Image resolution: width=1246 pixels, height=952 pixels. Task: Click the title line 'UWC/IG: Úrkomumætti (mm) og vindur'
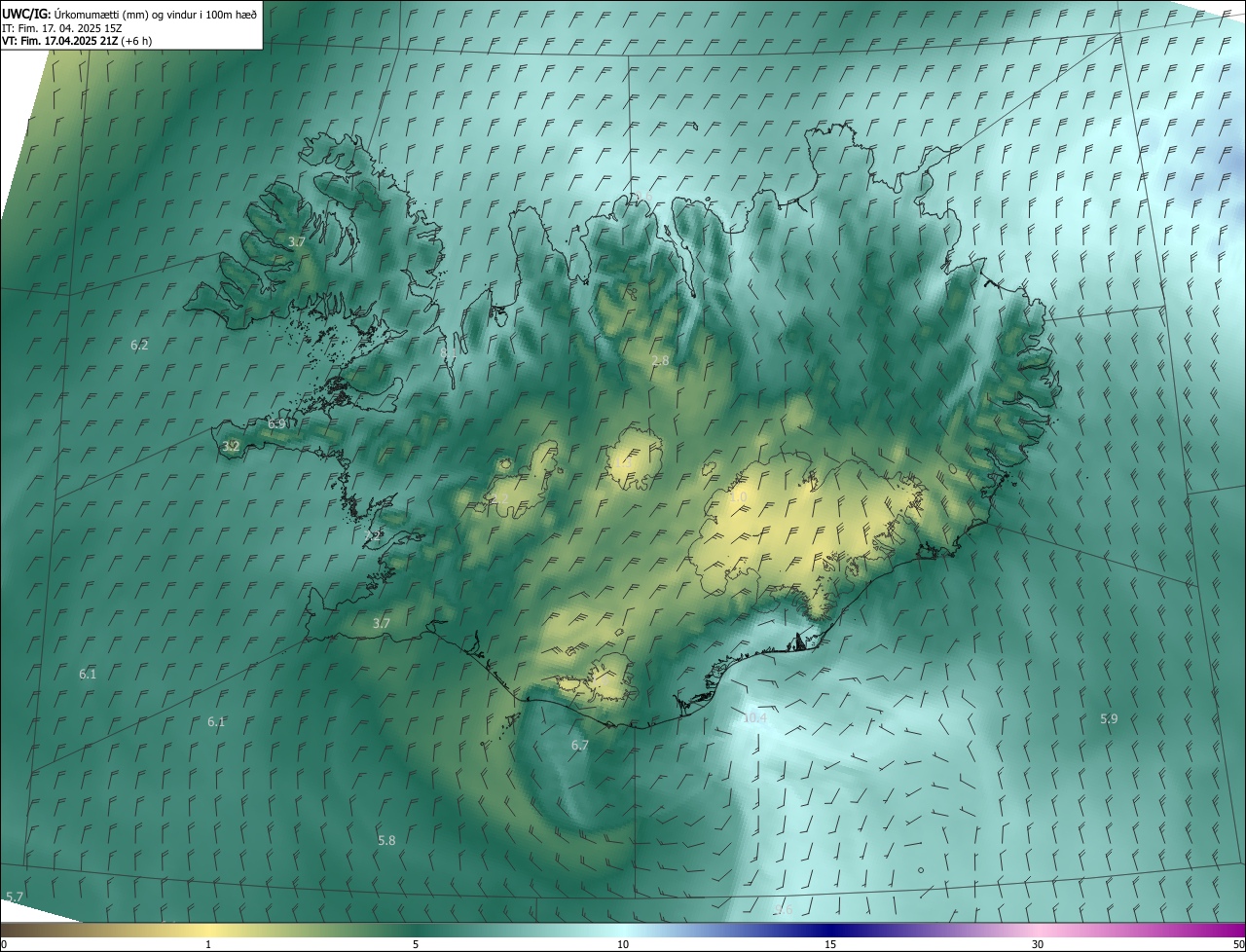coord(130,13)
